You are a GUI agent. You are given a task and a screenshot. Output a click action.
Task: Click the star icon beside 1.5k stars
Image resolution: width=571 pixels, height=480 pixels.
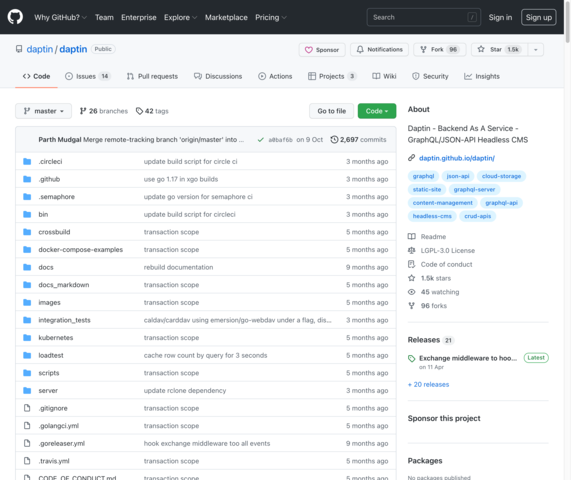point(411,278)
